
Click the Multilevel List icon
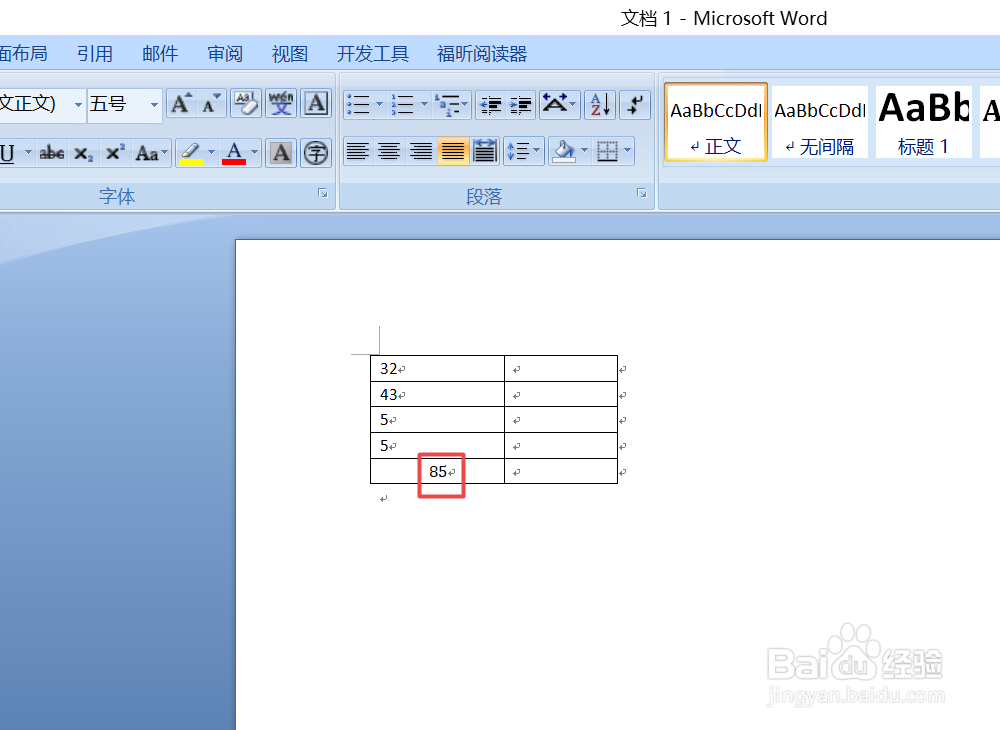point(452,104)
